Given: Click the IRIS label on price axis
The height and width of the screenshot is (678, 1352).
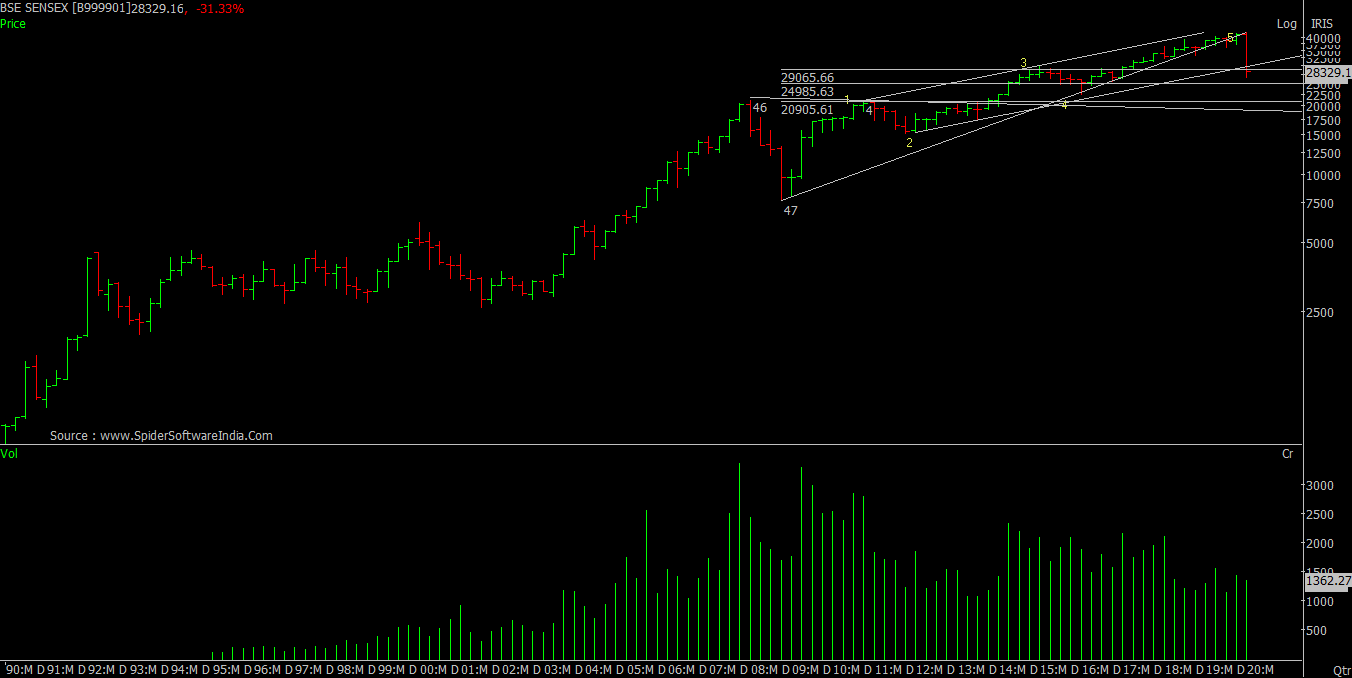Looking at the screenshot, I should (1322, 24).
